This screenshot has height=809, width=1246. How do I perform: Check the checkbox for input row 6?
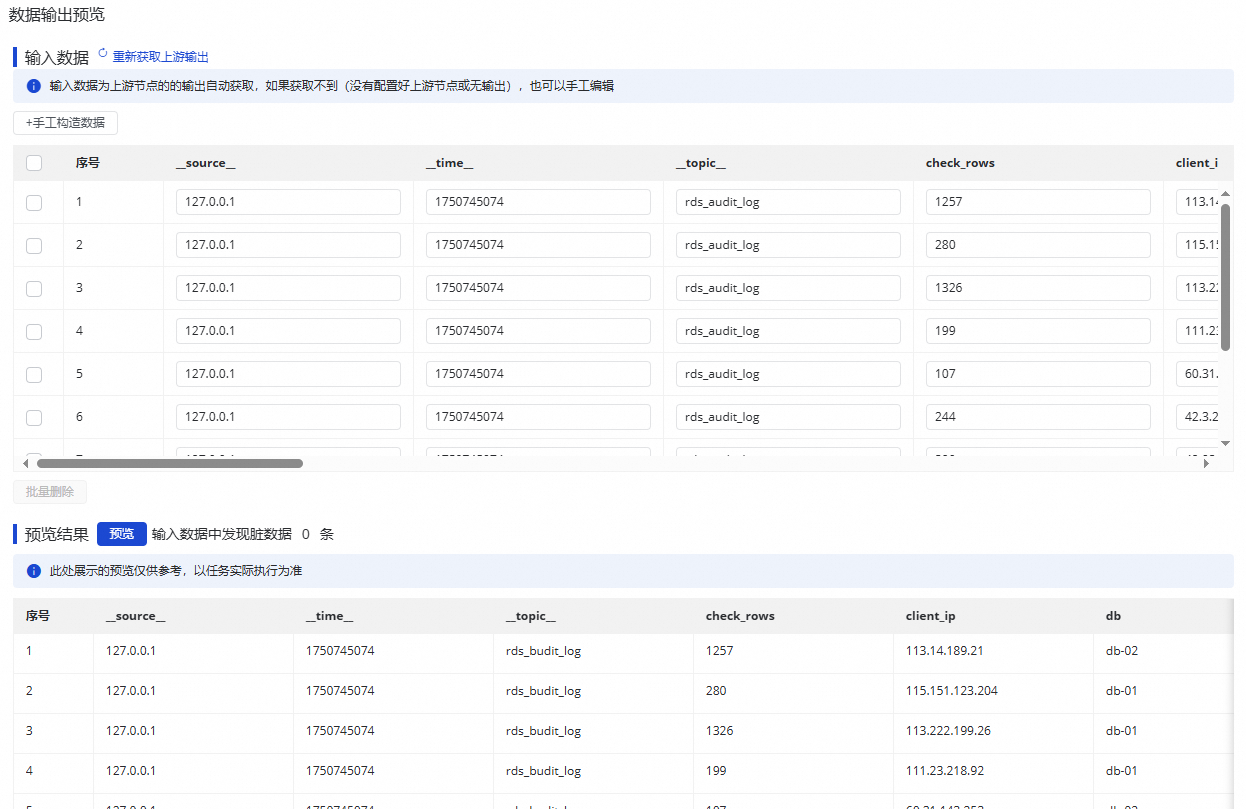click(34, 417)
